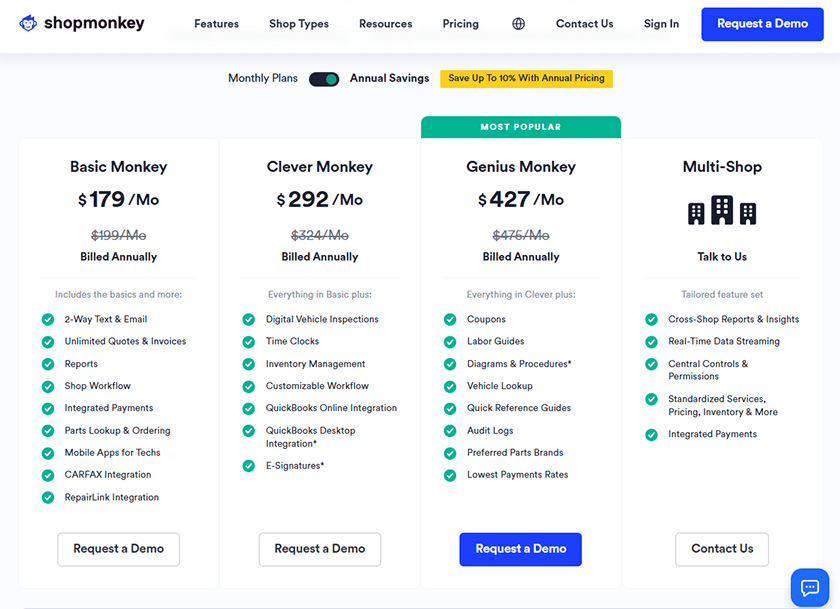Click checkmark icon beside E-Signatures
Viewport: 840px width, 609px height.
(249, 466)
